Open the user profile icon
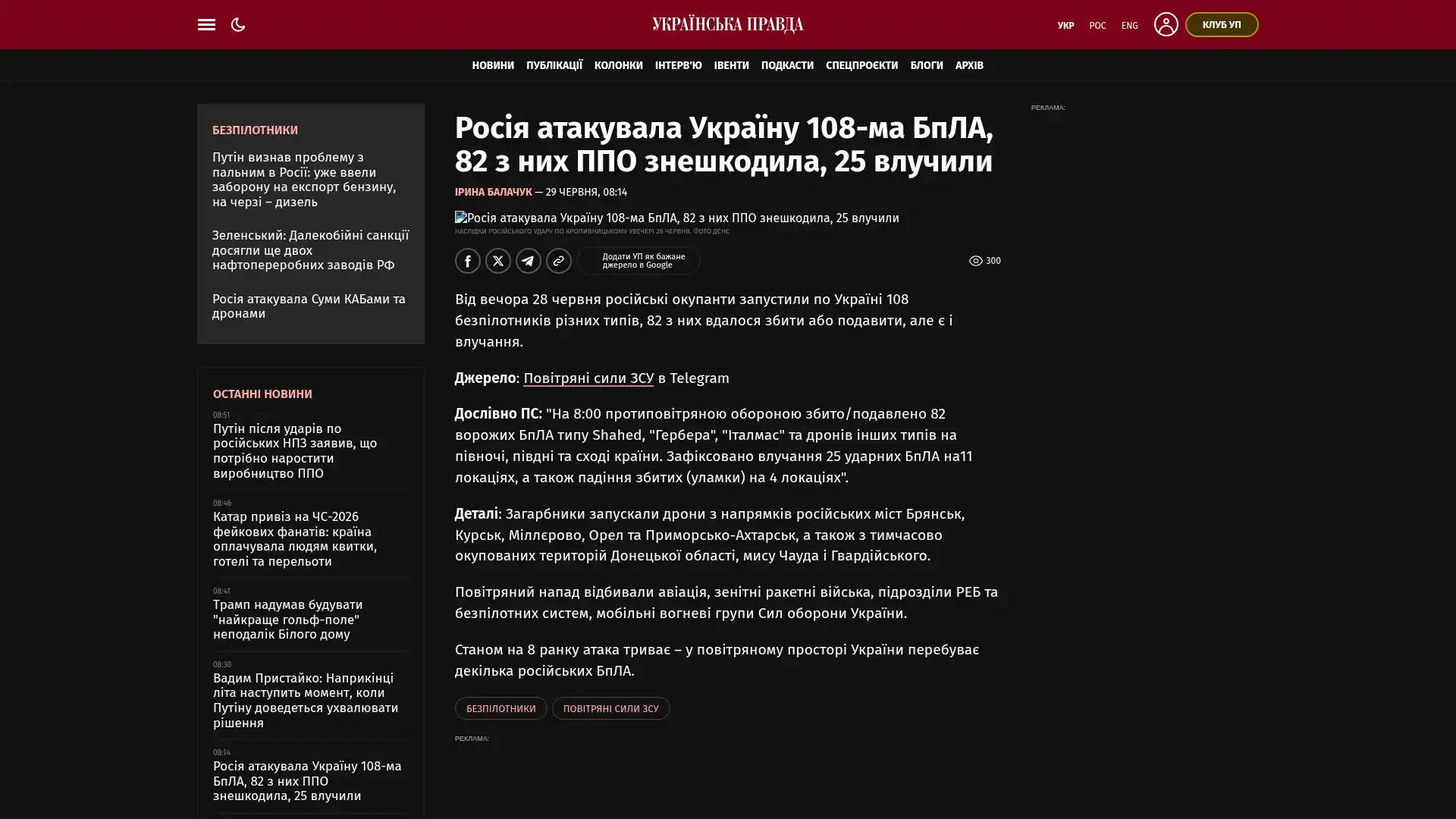This screenshot has height=819, width=1456. tap(1166, 24)
